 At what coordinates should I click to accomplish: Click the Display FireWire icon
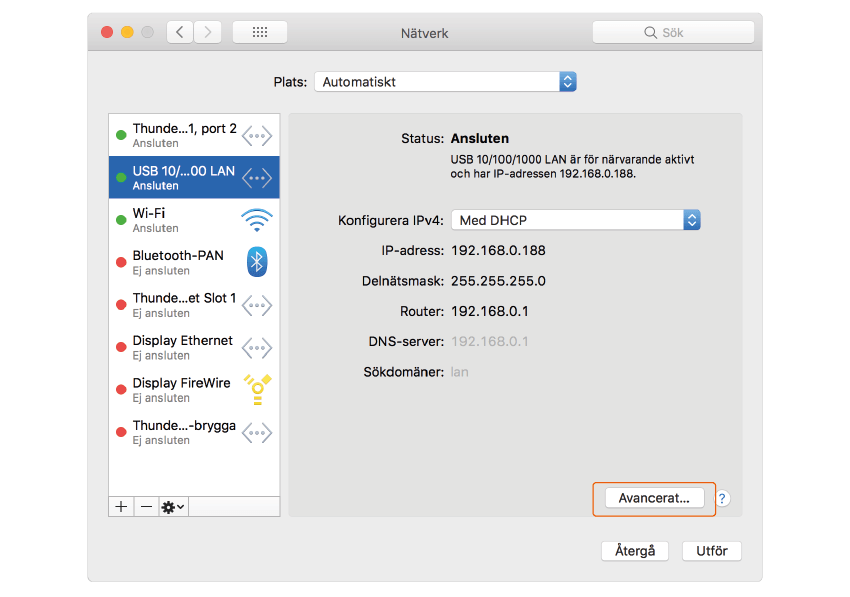(257, 389)
